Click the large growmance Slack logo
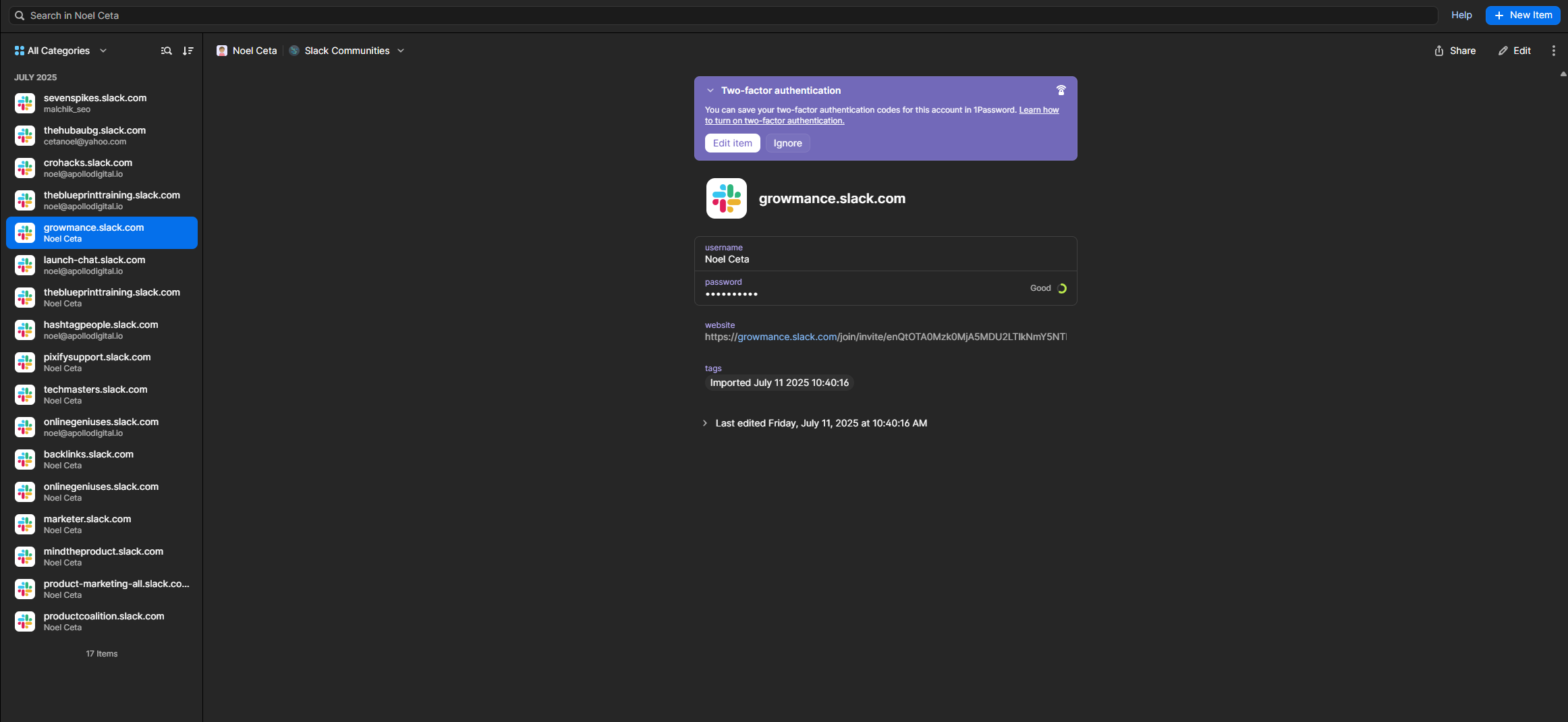1568x722 pixels. coord(726,198)
